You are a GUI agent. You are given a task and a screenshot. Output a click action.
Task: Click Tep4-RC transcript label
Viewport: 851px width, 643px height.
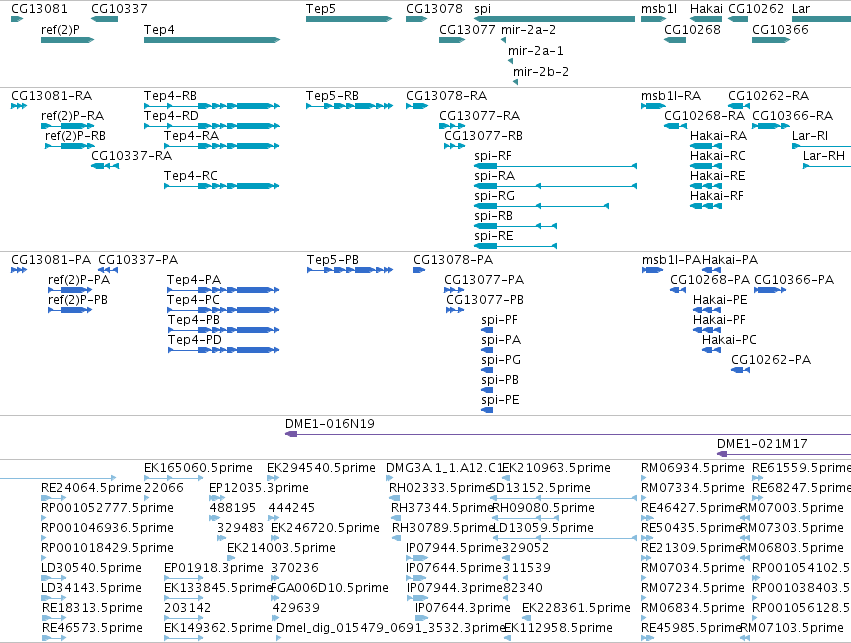point(190,176)
